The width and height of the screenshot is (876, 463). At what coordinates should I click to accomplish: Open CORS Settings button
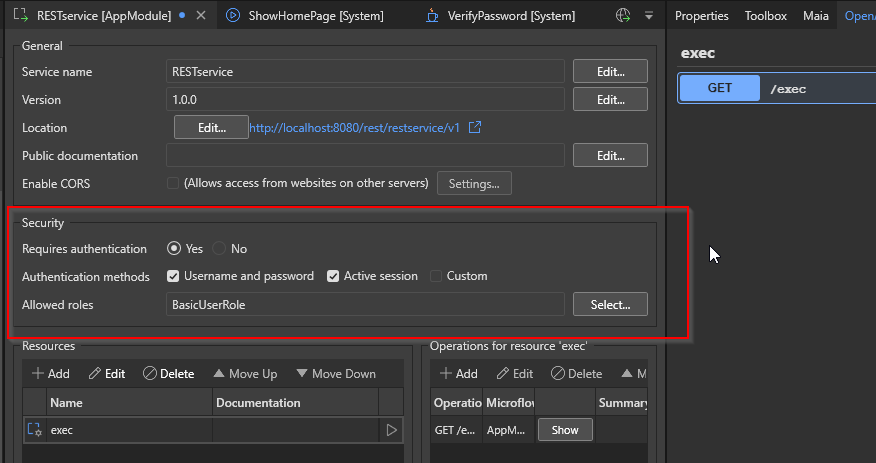click(474, 183)
